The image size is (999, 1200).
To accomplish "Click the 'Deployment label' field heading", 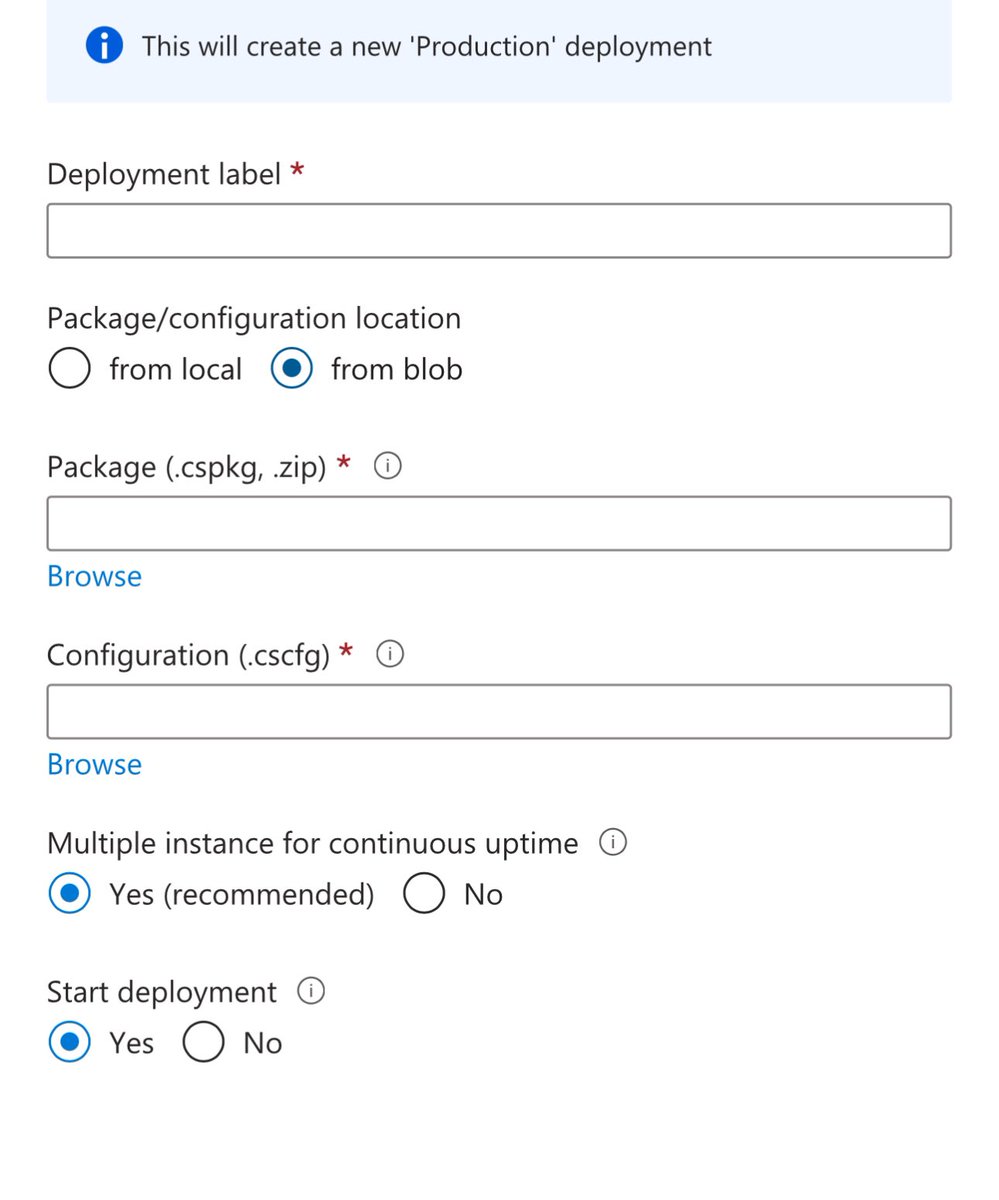I will (x=164, y=174).
